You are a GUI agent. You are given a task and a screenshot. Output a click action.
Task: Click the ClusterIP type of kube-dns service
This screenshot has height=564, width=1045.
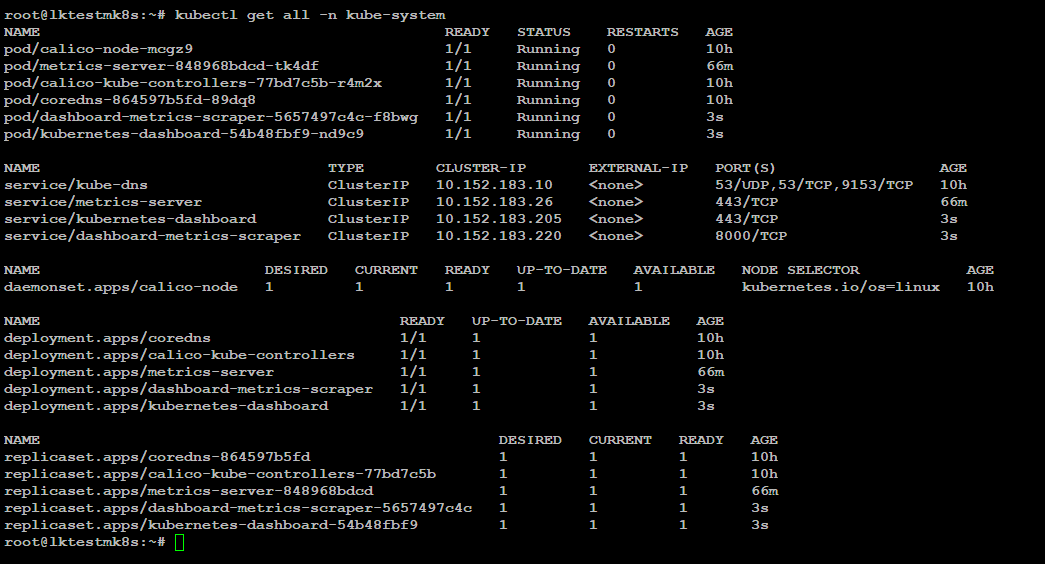(369, 185)
